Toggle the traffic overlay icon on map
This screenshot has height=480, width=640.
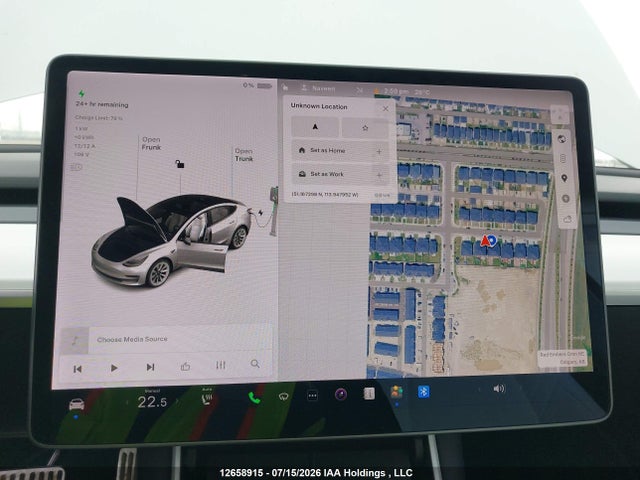(563, 158)
